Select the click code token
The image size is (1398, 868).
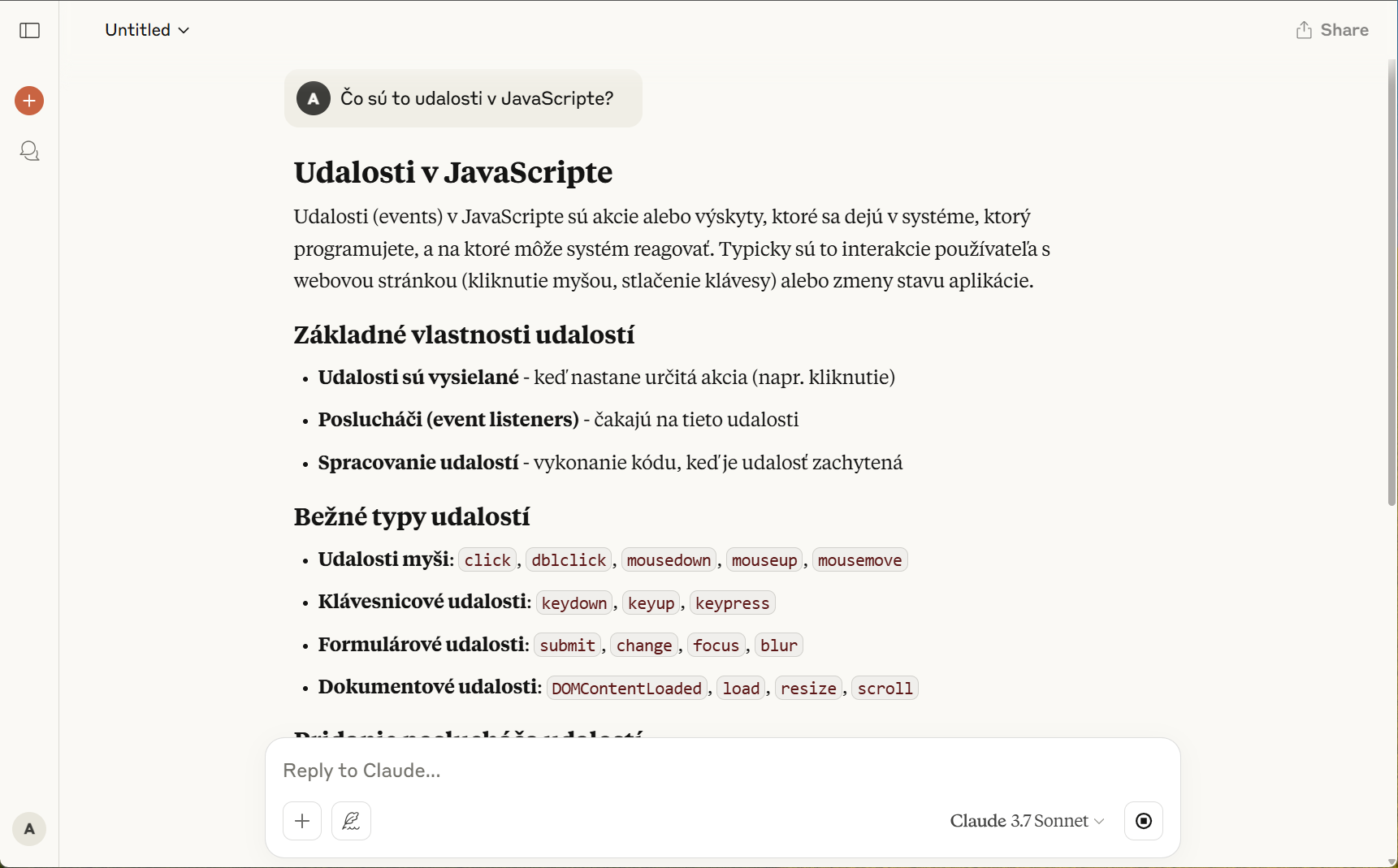point(487,559)
